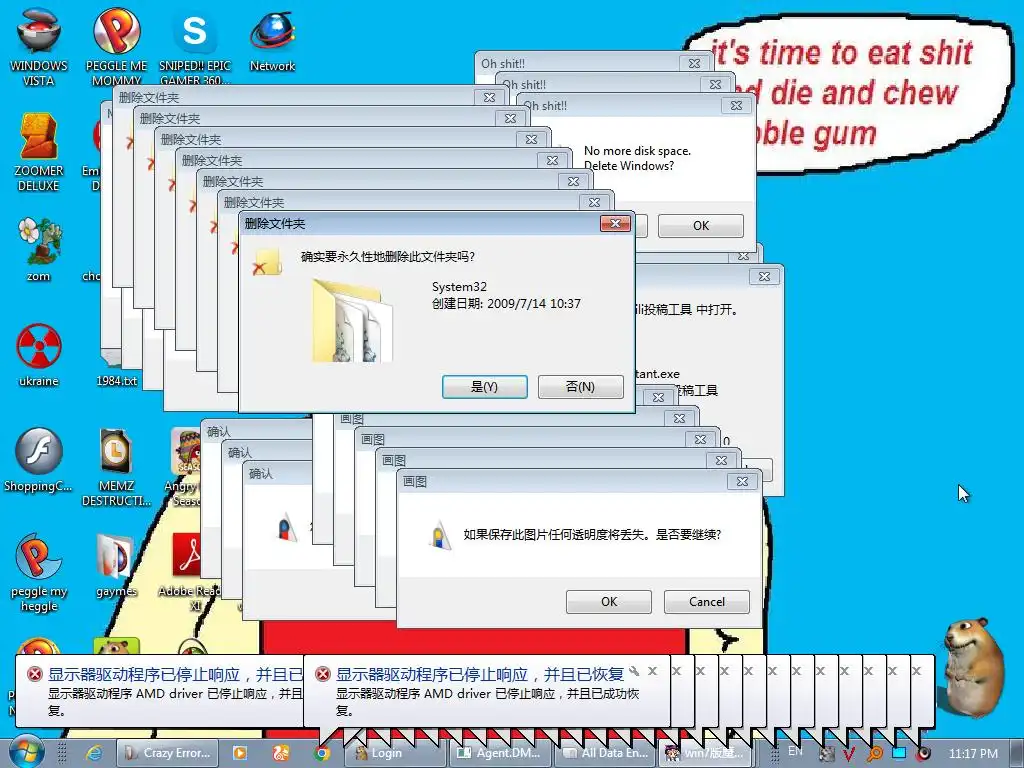1024x768 pixels.
Task: Click 否(N) in delete folder dialog
Action: (581, 387)
